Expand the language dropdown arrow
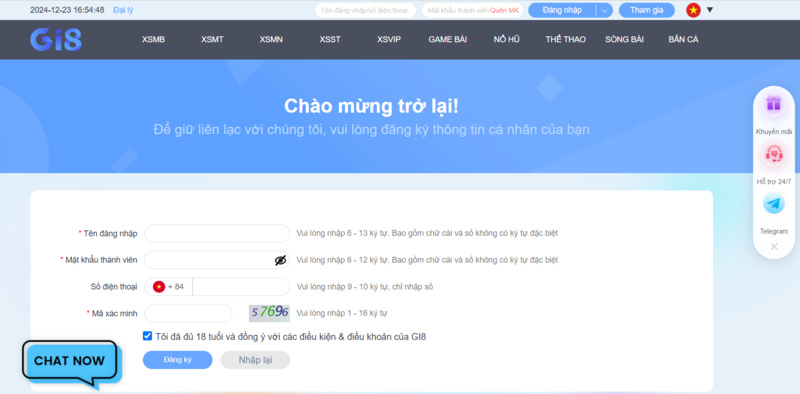The height and width of the screenshot is (394, 800). click(x=709, y=10)
